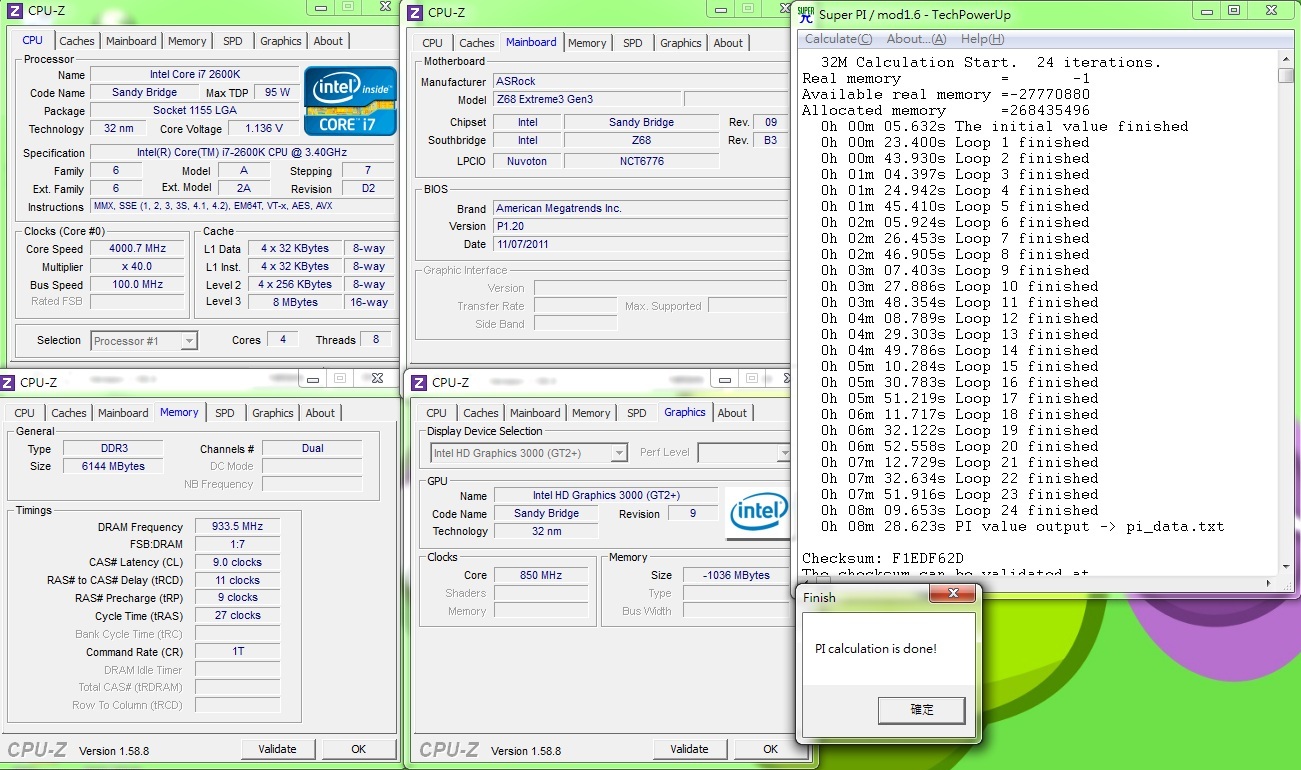Switch to Caches tab in processor window
This screenshot has height=770, width=1301.
[77, 41]
